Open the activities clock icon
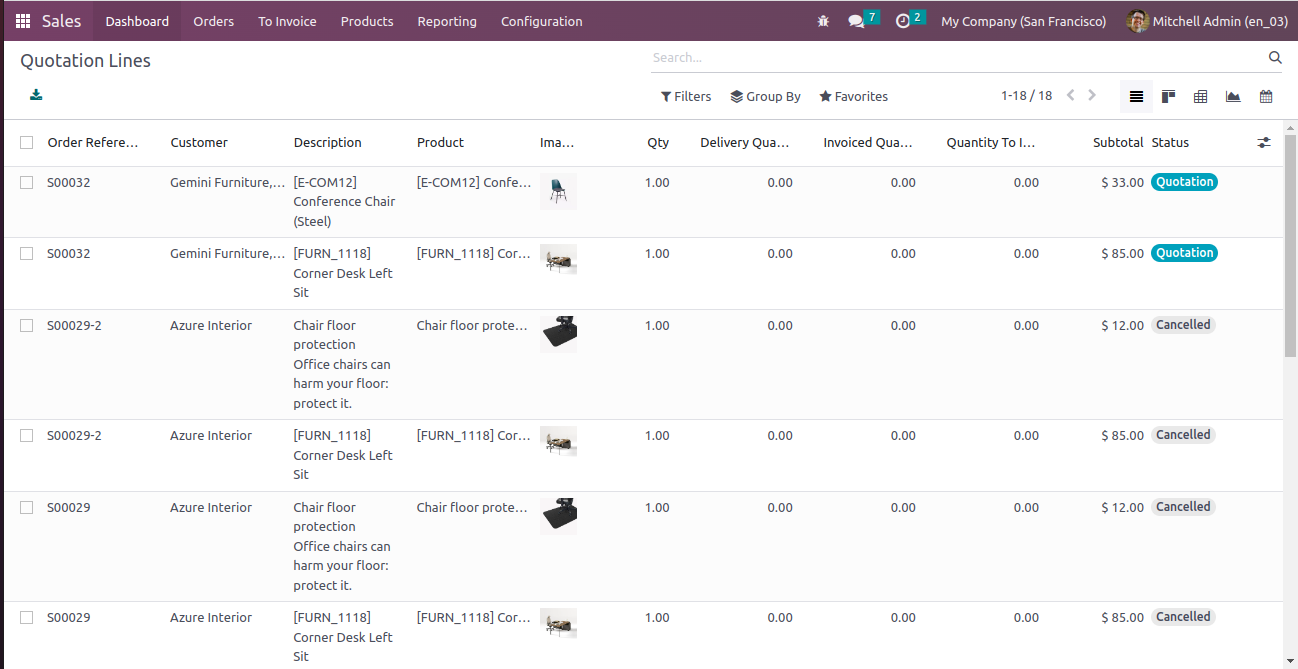The image size is (1298, 669). [904, 21]
